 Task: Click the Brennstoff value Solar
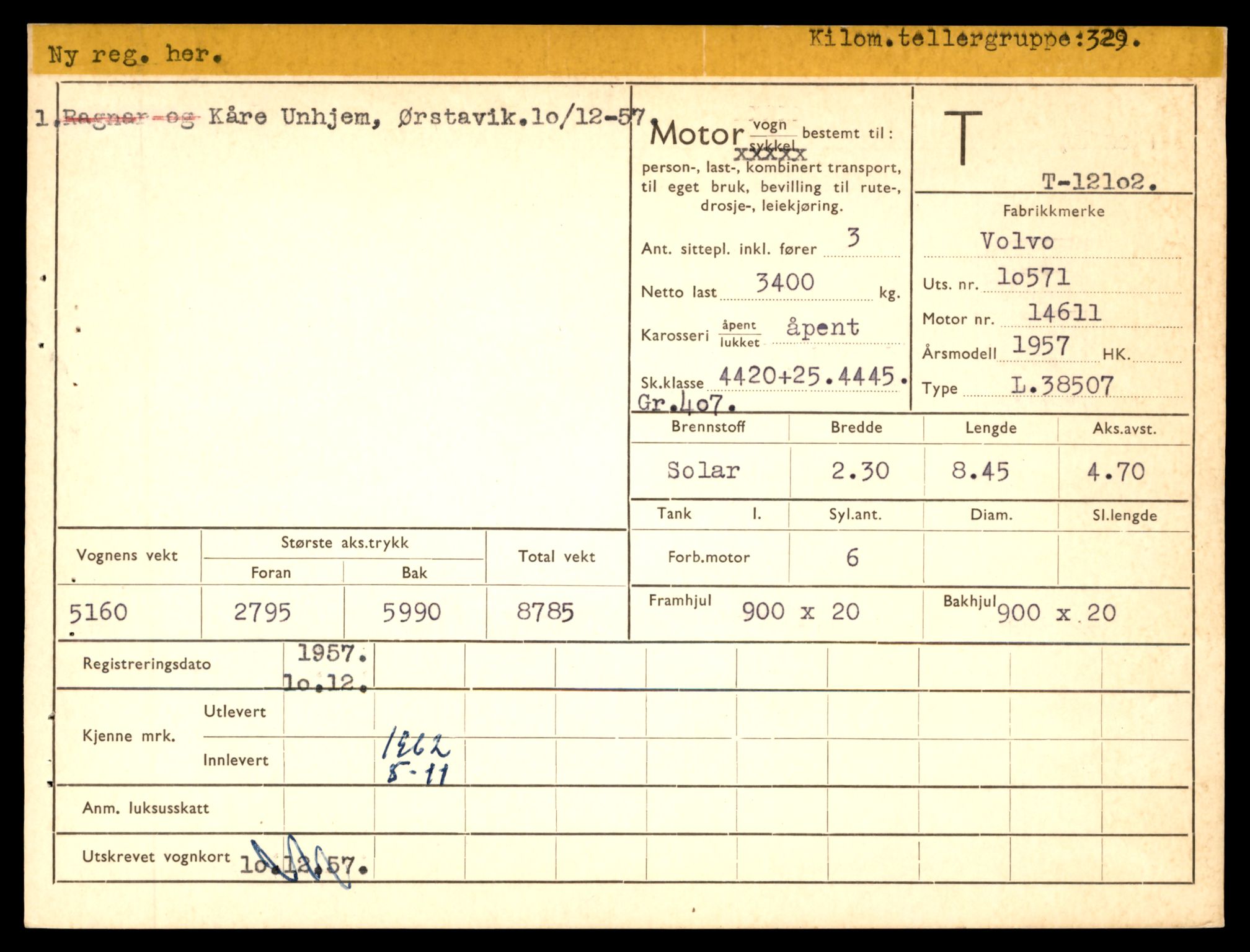pos(703,470)
